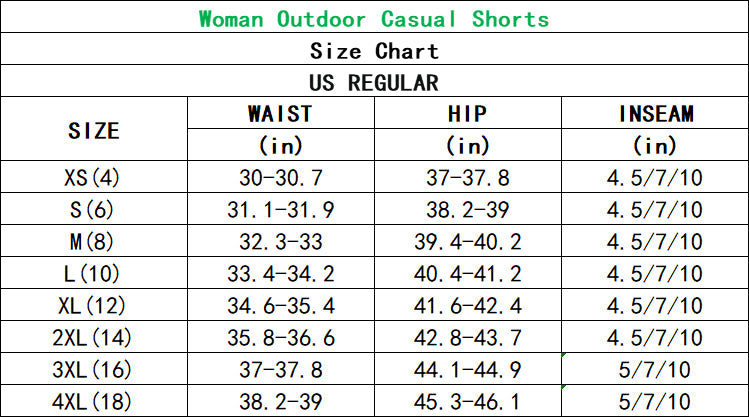Click waist value 30-30.7

tap(280, 179)
